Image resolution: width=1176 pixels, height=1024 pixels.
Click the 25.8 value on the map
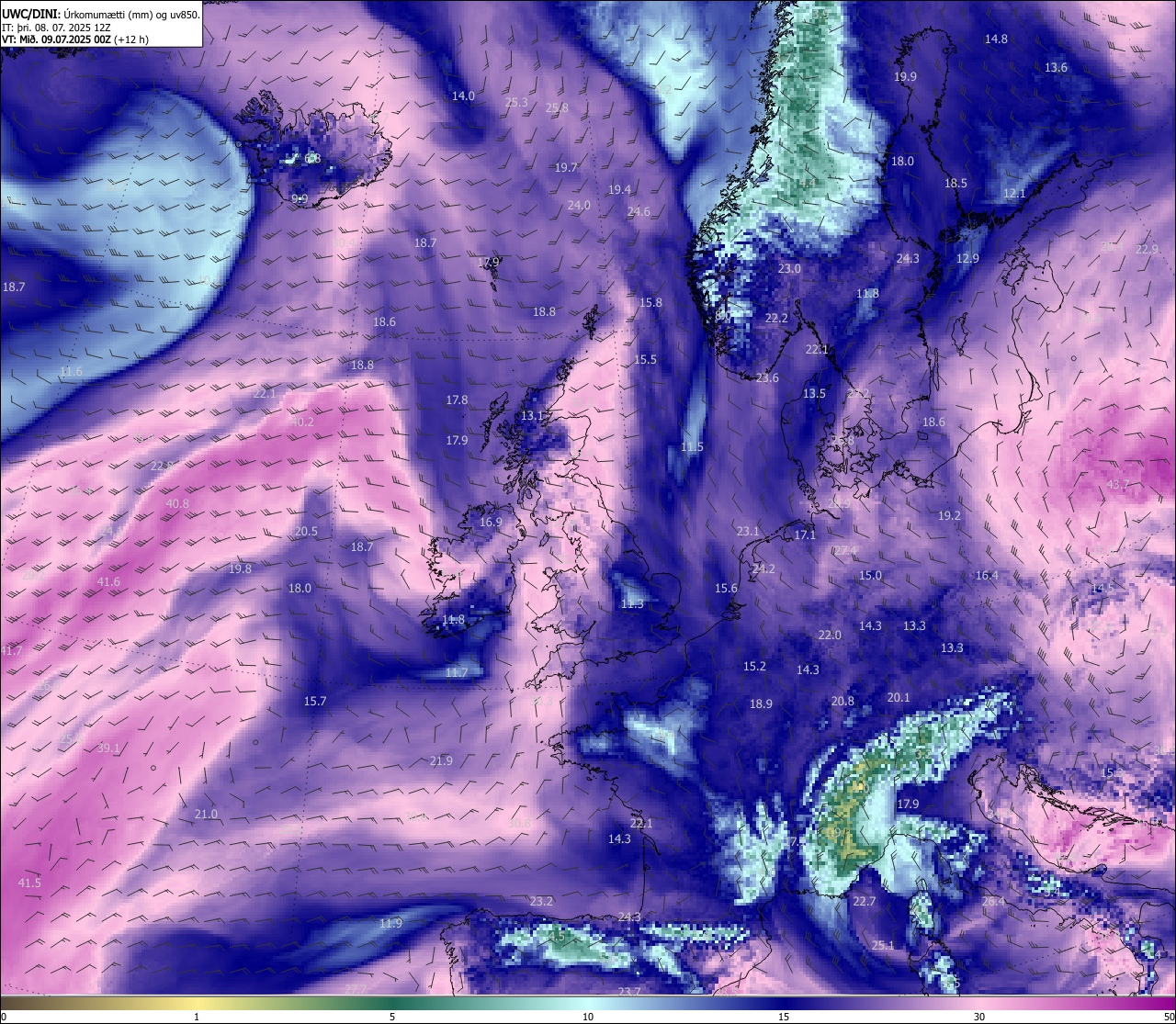coord(557,108)
